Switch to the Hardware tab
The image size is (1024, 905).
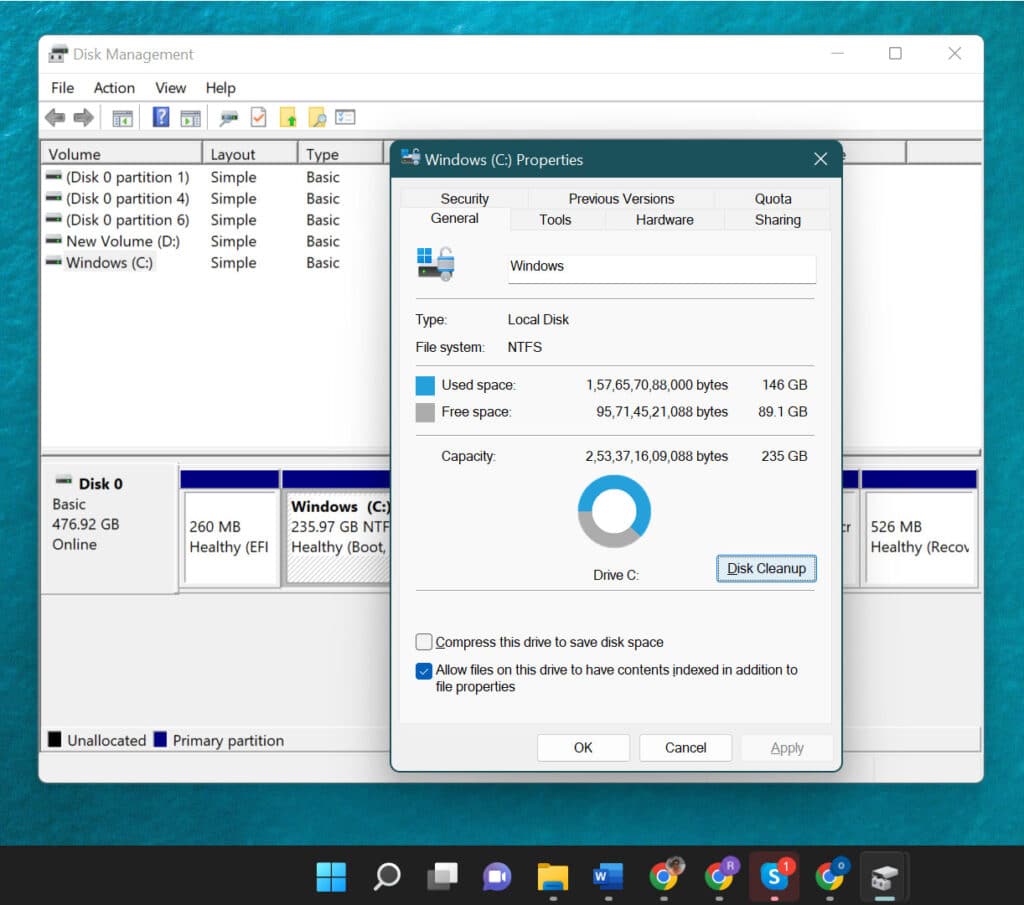pos(664,220)
